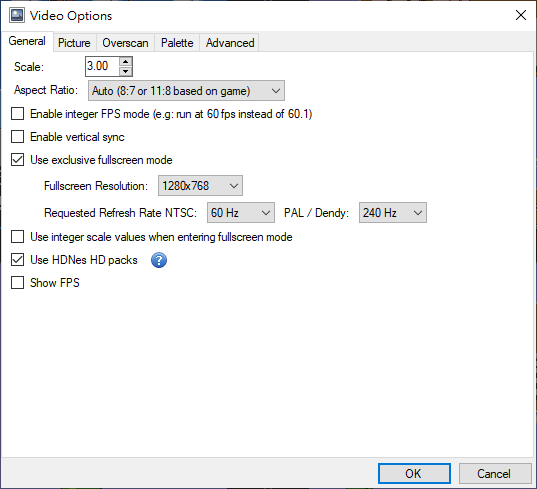Turn on the Show FPS checkbox
537x489 pixels.
17,283
